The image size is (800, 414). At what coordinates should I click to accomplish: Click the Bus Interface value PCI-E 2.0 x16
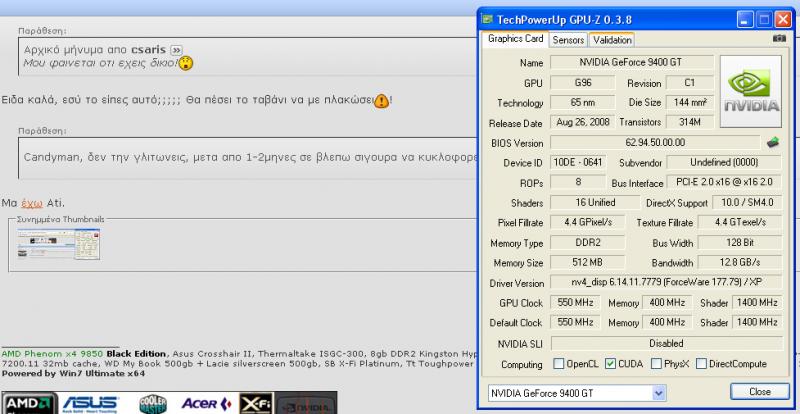click(x=724, y=182)
